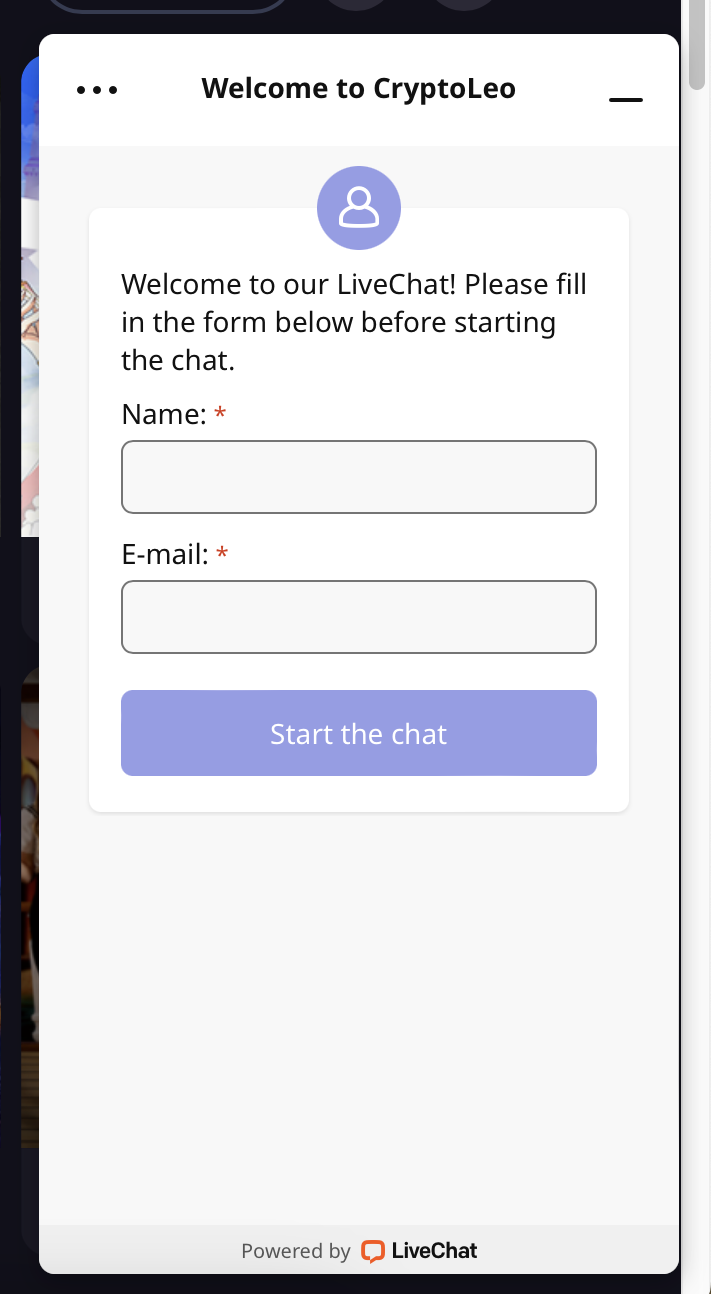Open the LiveChat text link in footer
Image resolution: width=711 pixels, height=1294 pixels.
(434, 1250)
